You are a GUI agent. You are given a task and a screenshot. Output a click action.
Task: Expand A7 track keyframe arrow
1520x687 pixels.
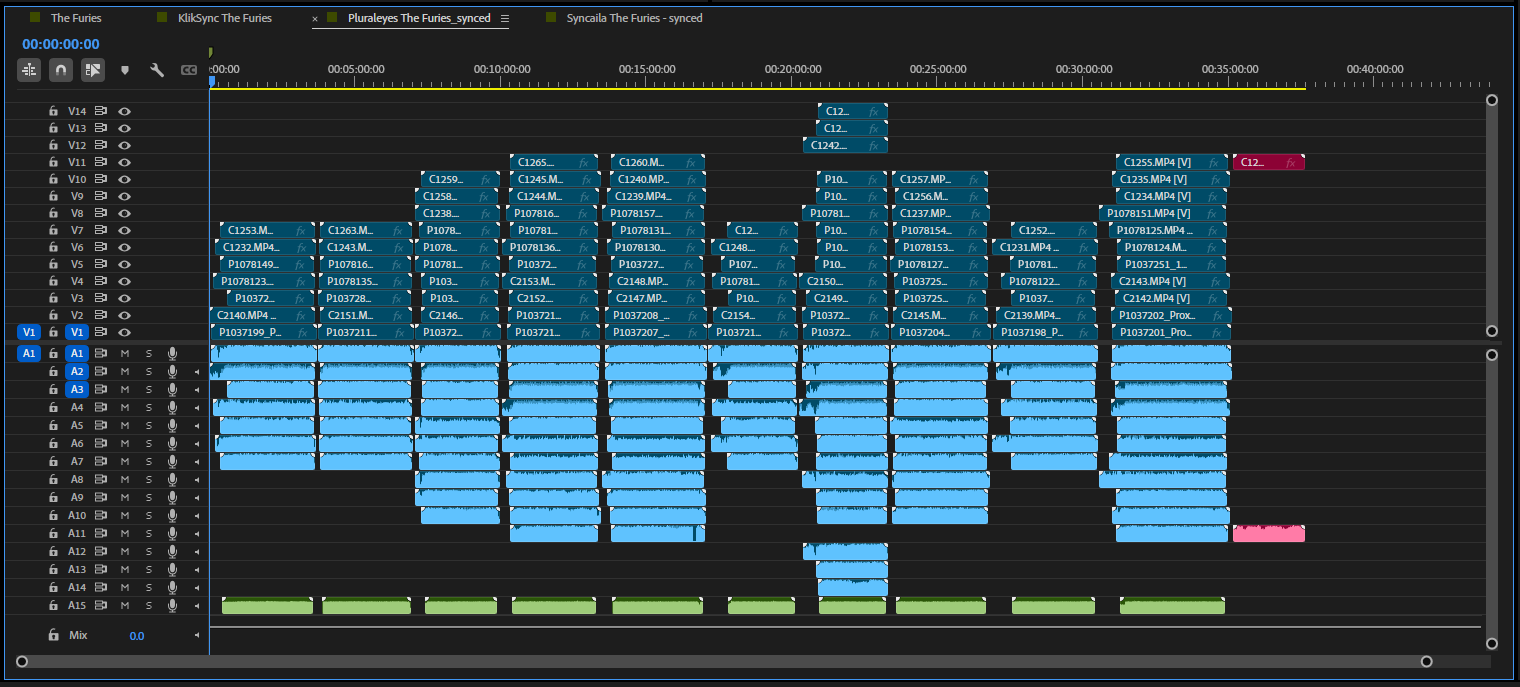(196, 461)
